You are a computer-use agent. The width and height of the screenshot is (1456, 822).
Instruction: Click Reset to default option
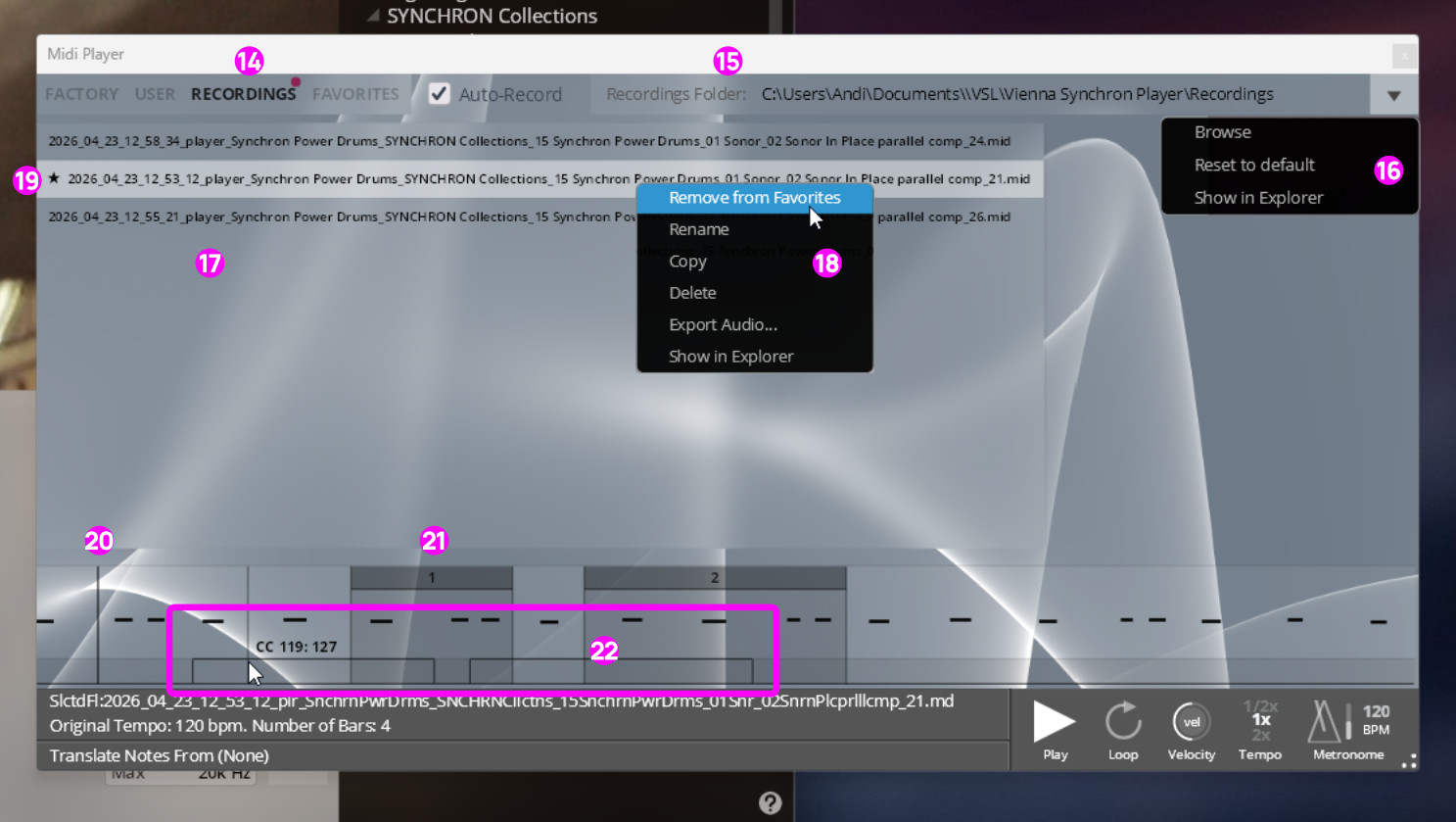[x=1253, y=165]
